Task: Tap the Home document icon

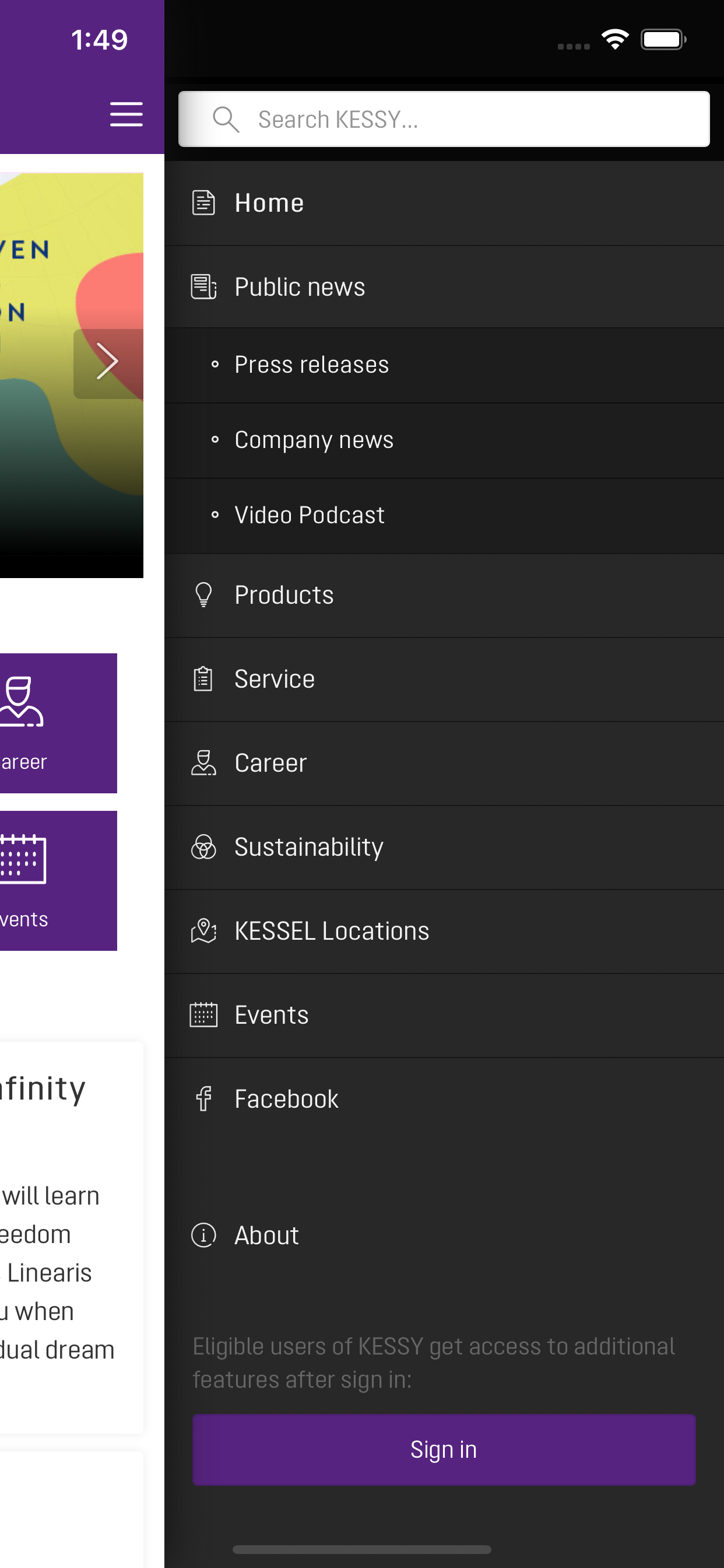Action: click(x=203, y=202)
